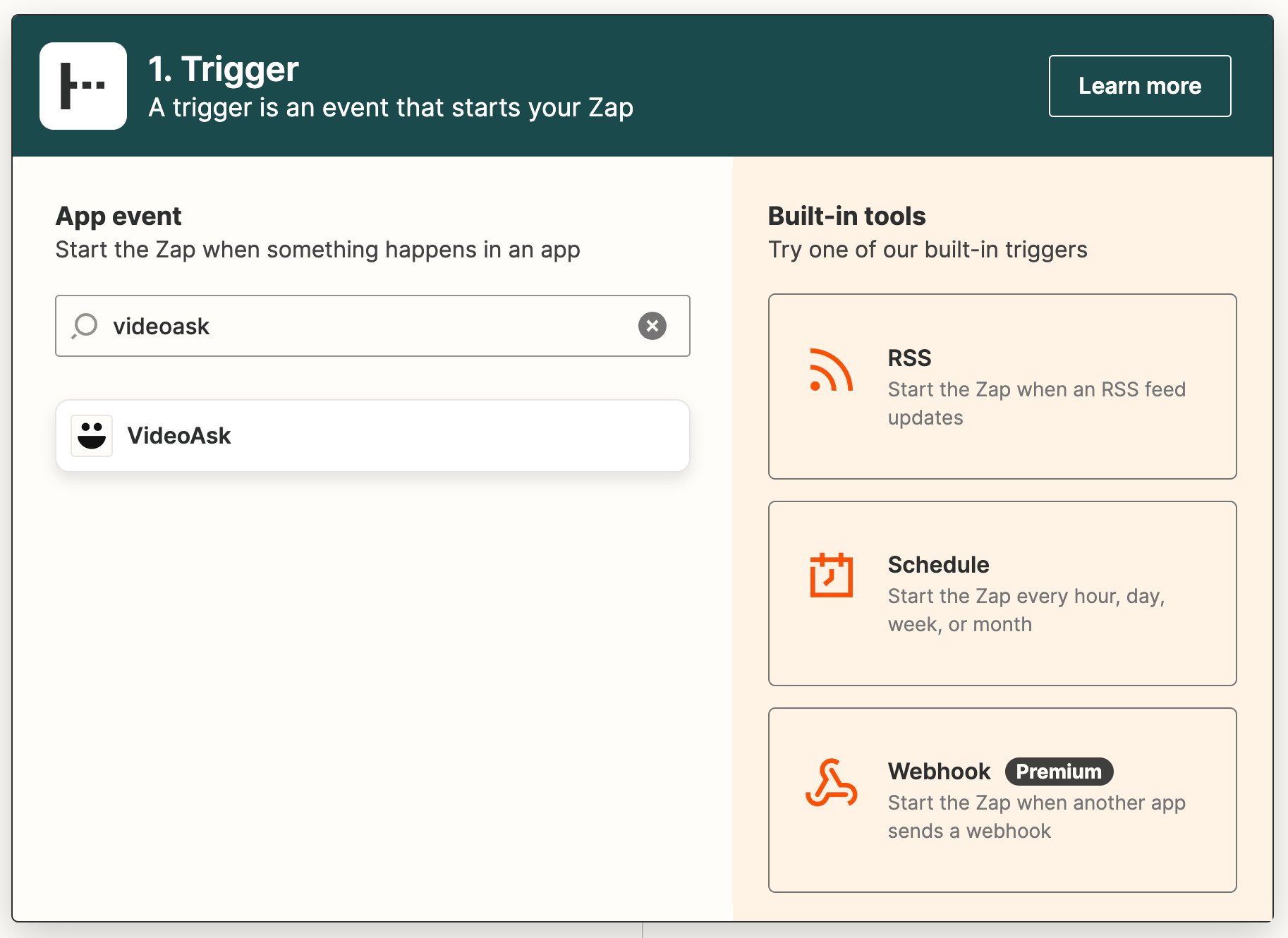Click the Webhook description text
The width and height of the screenshot is (1288, 938).
coord(1035,817)
